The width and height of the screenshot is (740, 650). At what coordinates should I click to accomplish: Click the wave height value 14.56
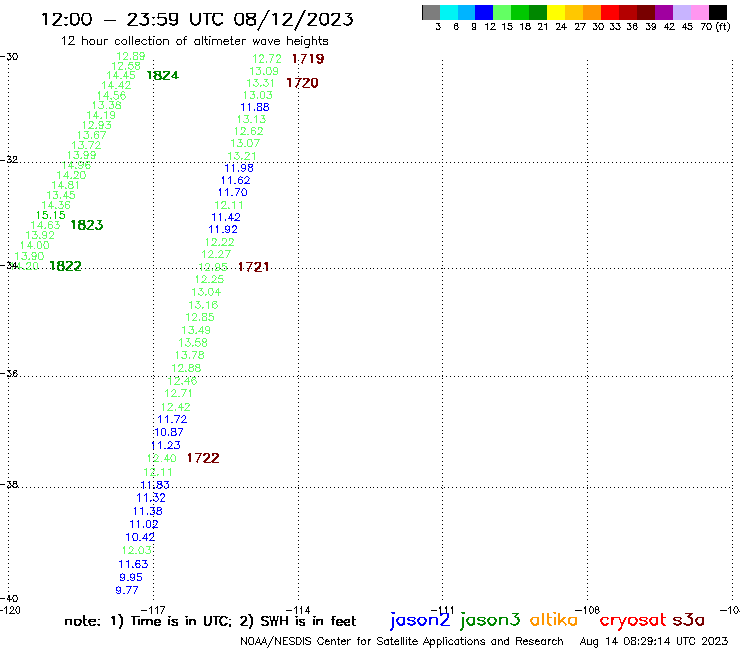tap(111, 96)
